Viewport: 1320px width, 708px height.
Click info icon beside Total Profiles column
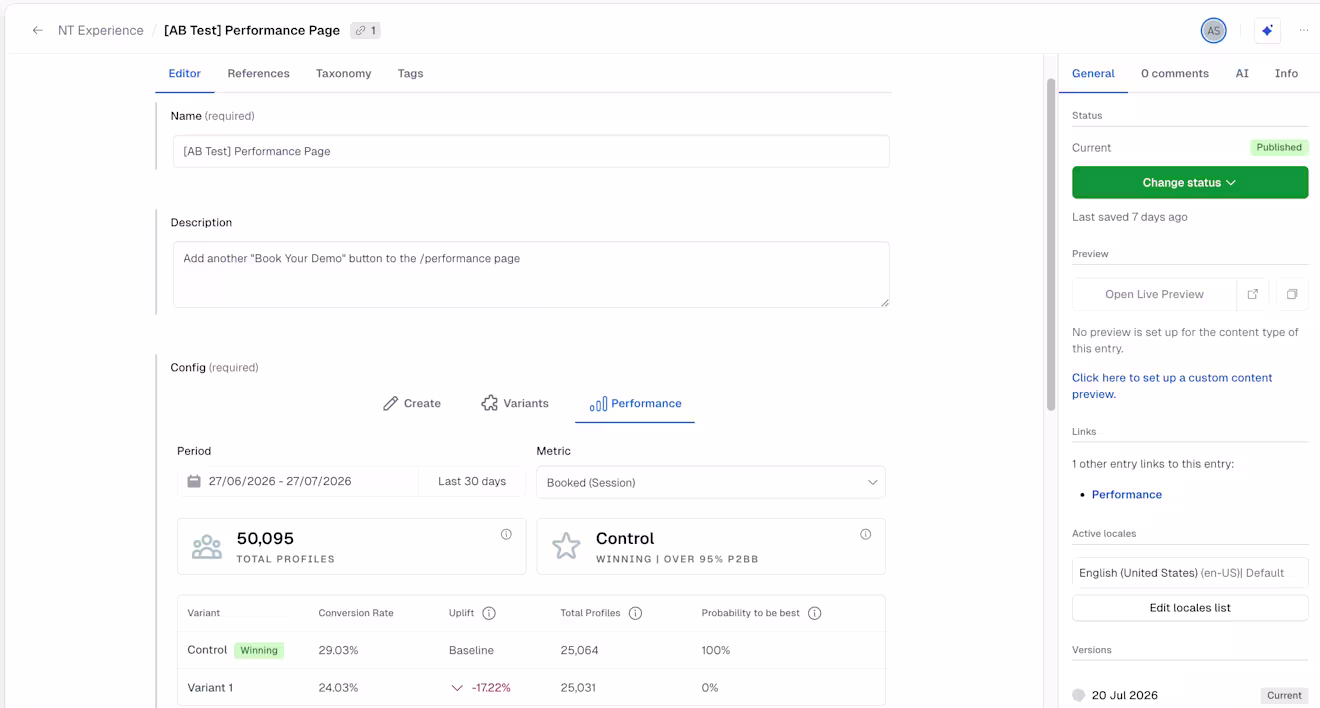pos(635,613)
